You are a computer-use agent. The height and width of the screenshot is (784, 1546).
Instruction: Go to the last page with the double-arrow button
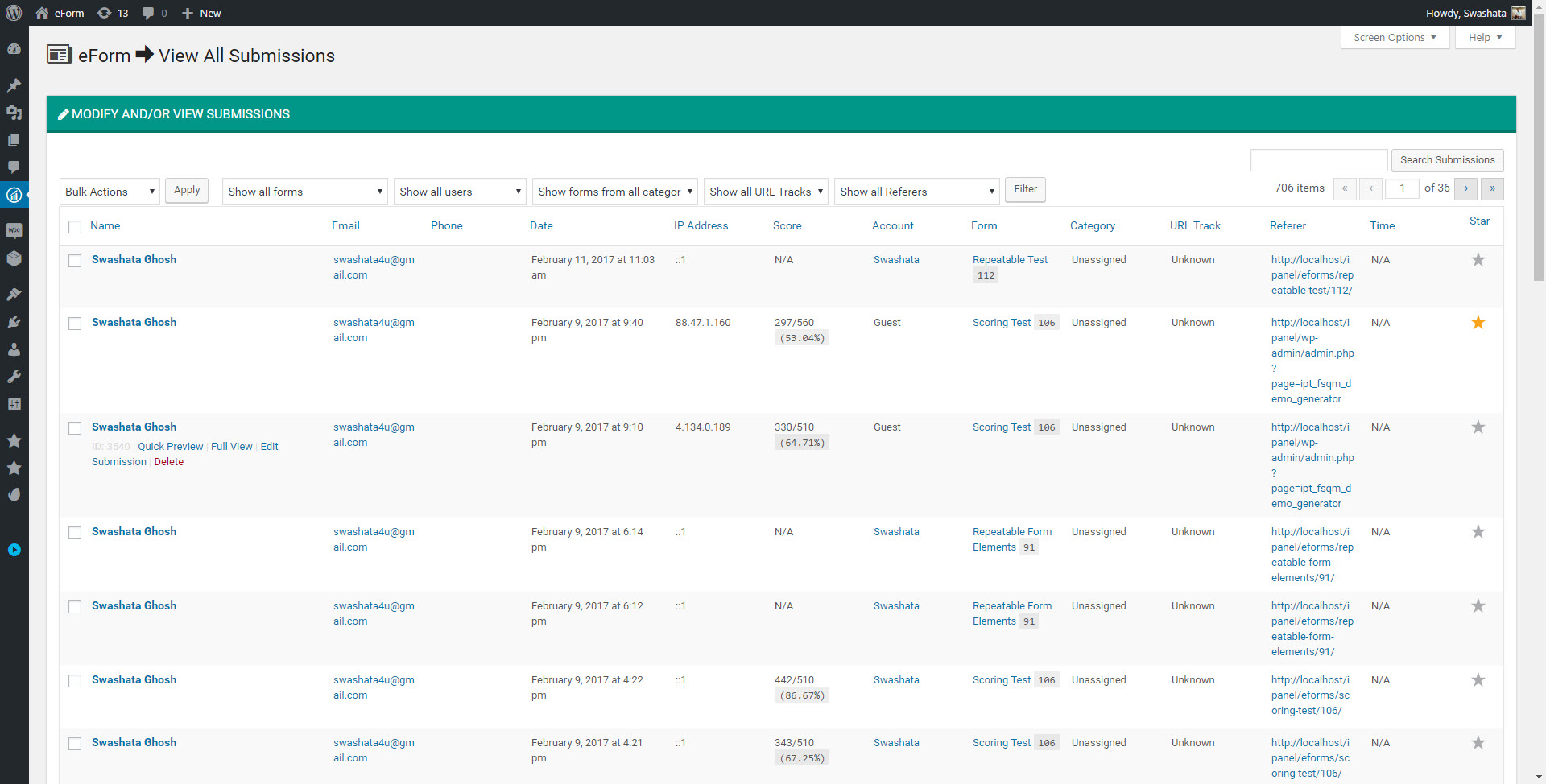tap(1491, 188)
